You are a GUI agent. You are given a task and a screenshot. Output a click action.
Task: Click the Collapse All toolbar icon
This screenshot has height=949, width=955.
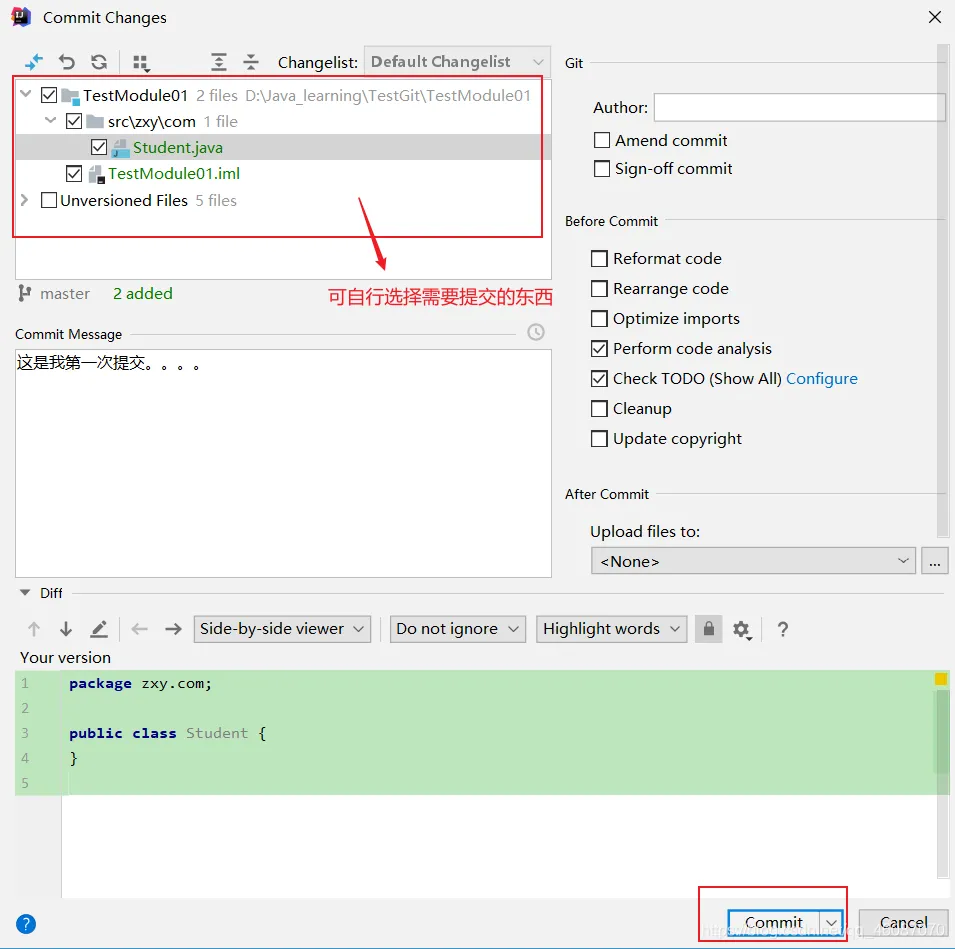coord(251,62)
